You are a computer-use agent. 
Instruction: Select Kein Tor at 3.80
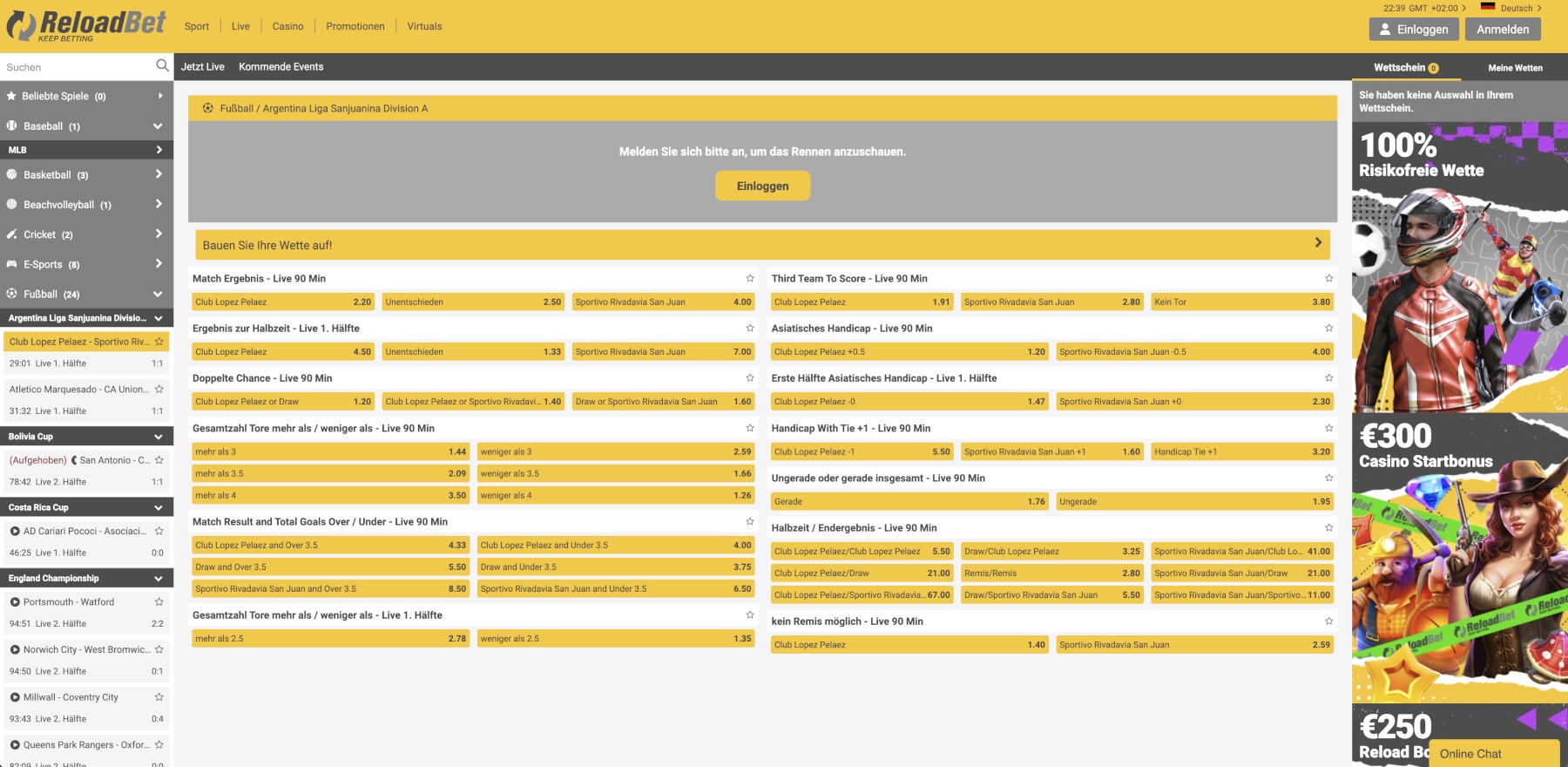pyautogui.click(x=1242, y=302)
